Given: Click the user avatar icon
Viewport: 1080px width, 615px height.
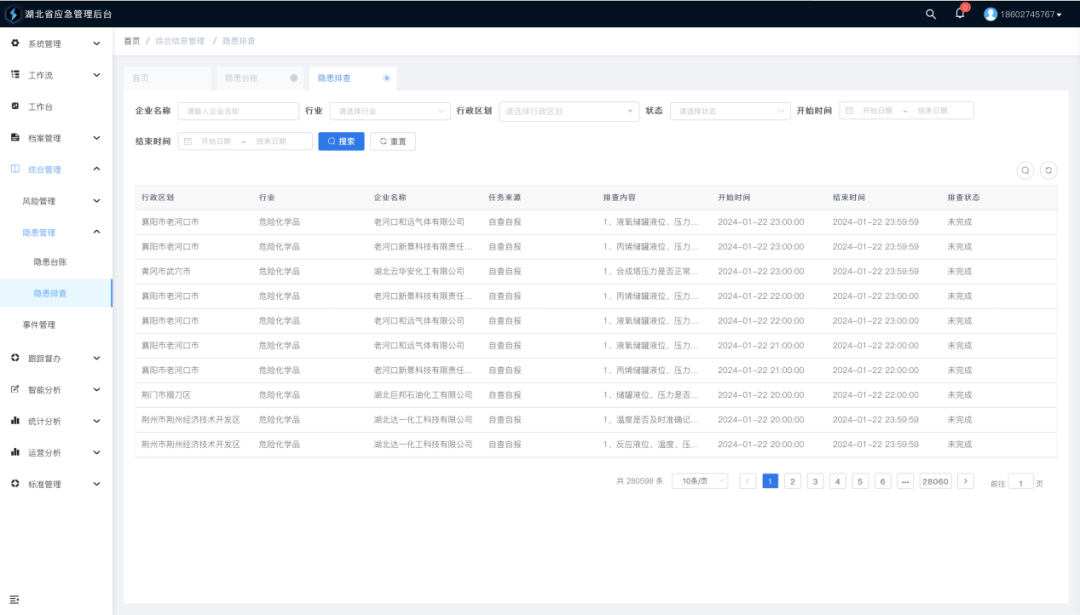Looking at the screenshot, I should 990,14.
